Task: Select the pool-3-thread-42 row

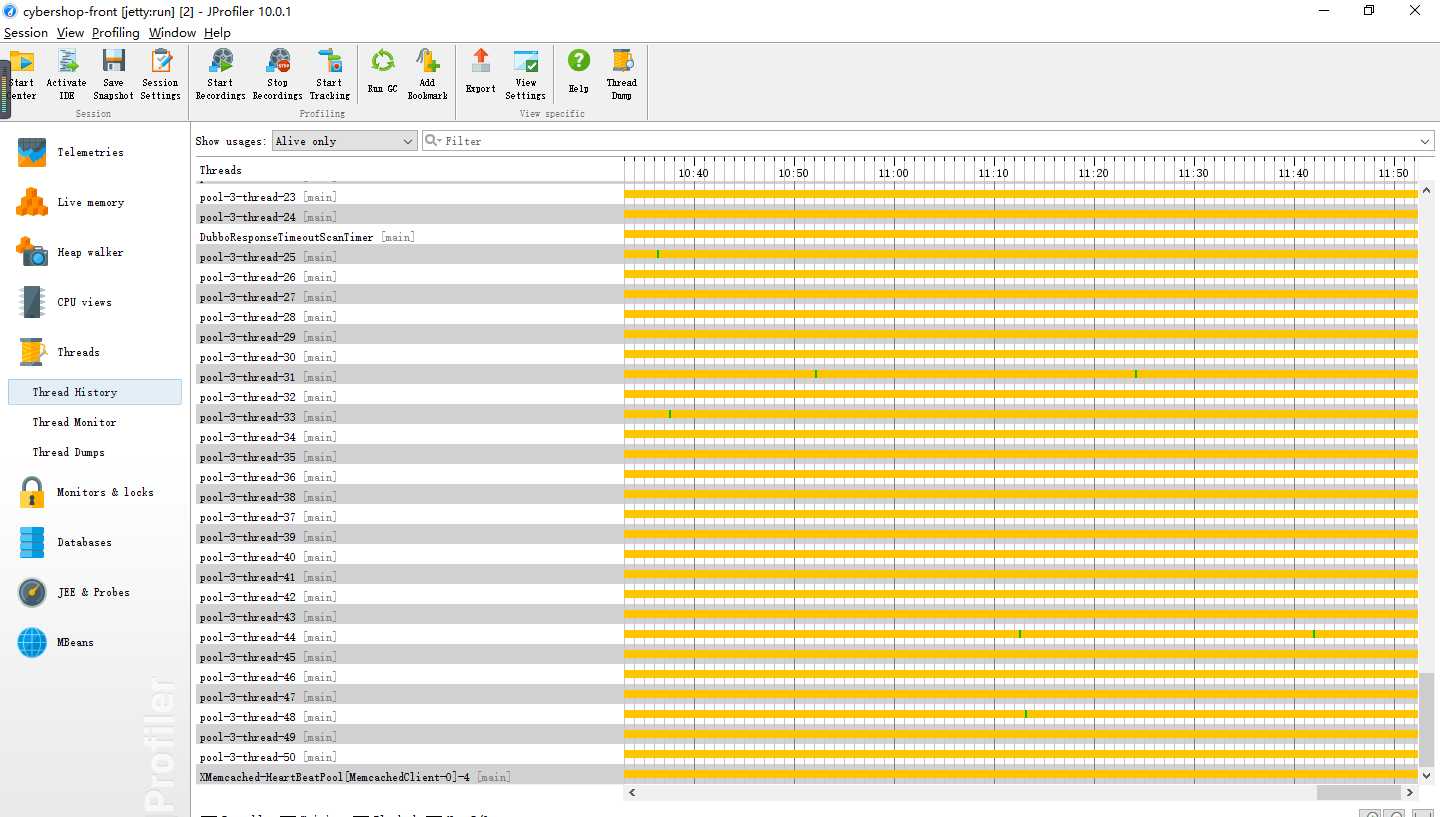Action: (806, 597)
